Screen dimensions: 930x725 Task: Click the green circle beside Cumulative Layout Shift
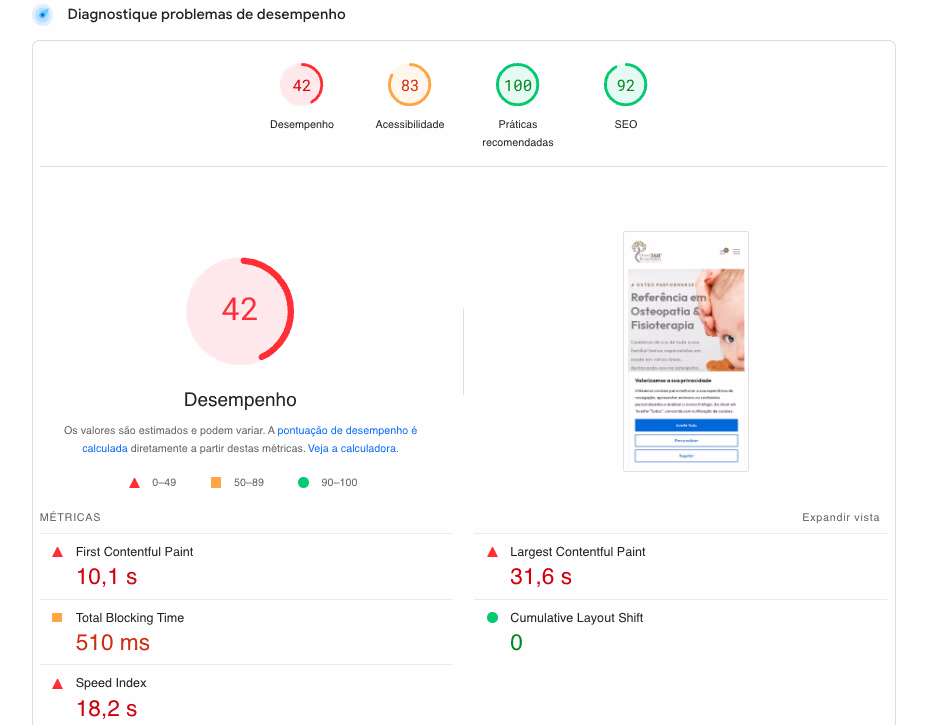(x=492, y=618)
